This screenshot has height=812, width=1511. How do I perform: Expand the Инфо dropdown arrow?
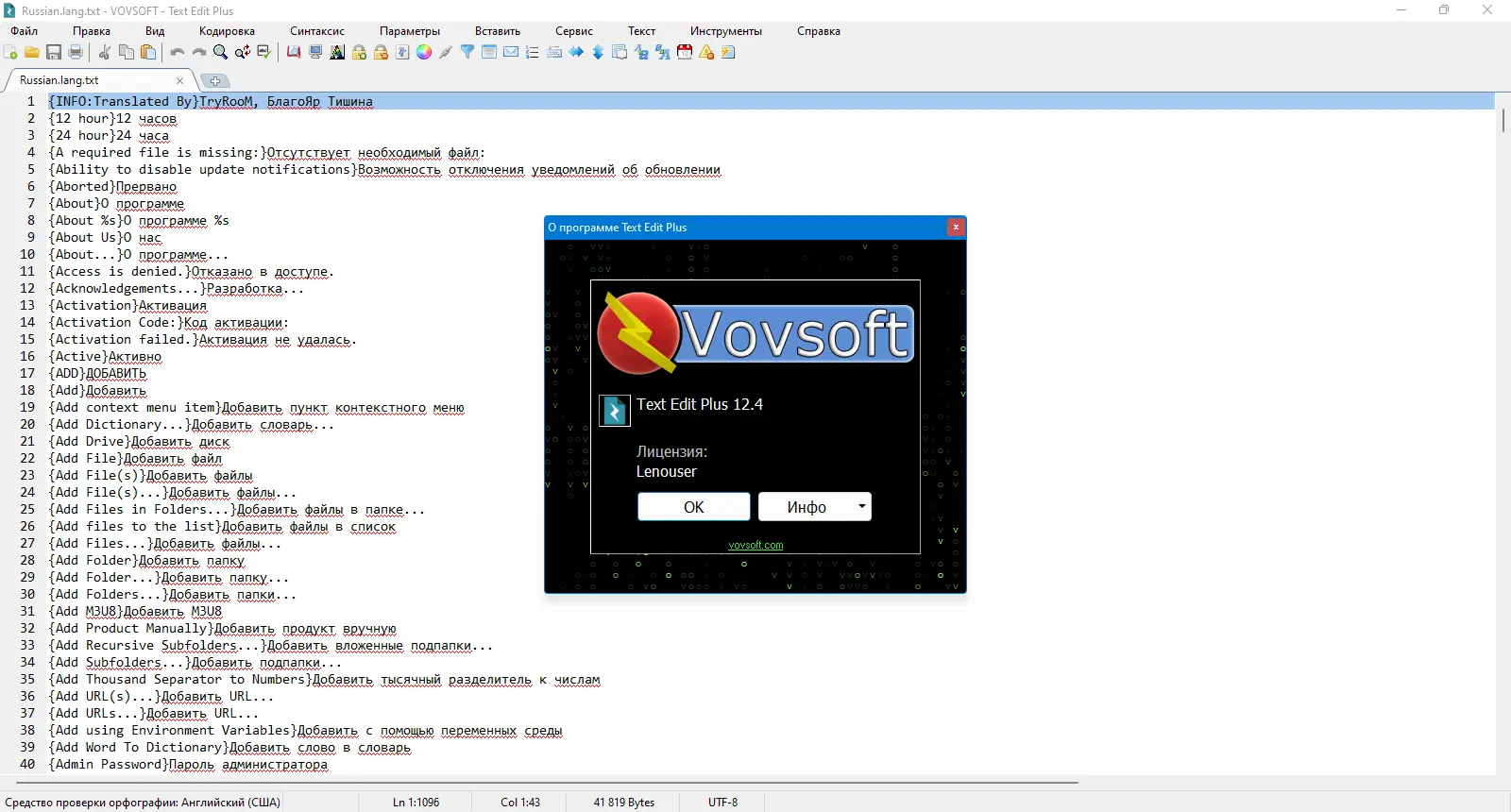(862, 507)
